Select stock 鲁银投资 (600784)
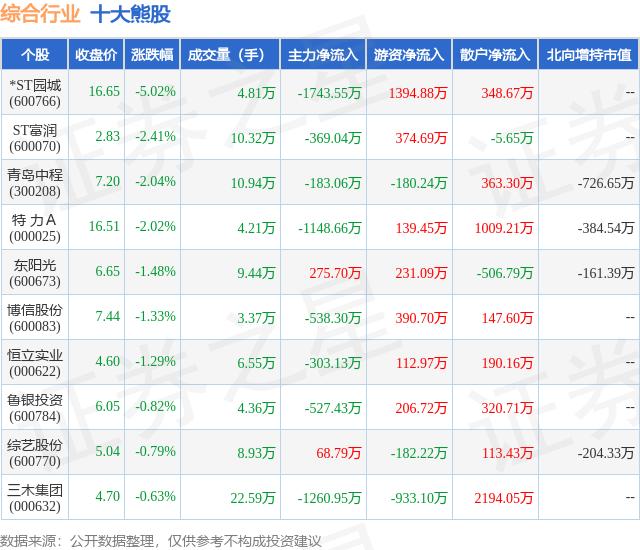 (x=35, y=408)
